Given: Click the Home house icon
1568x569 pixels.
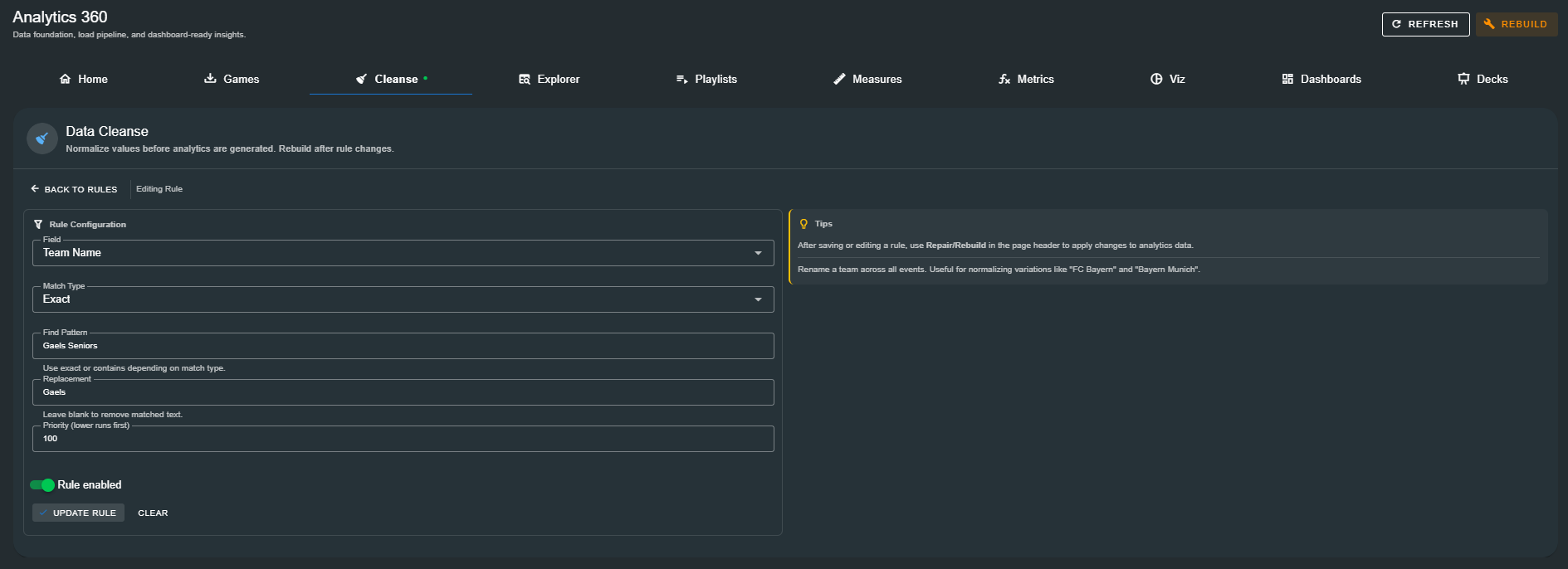Looking at the screenshot, I should (65, 79).
